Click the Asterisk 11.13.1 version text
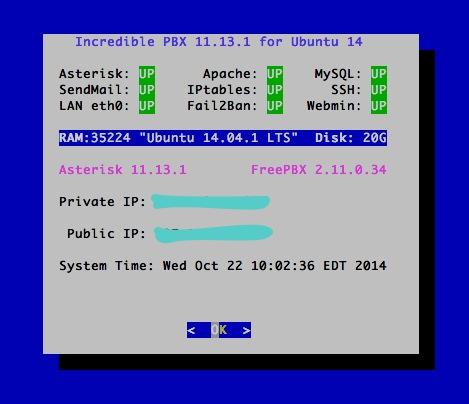Viewport: 469px width, 404px height. (x=123, y=170)
